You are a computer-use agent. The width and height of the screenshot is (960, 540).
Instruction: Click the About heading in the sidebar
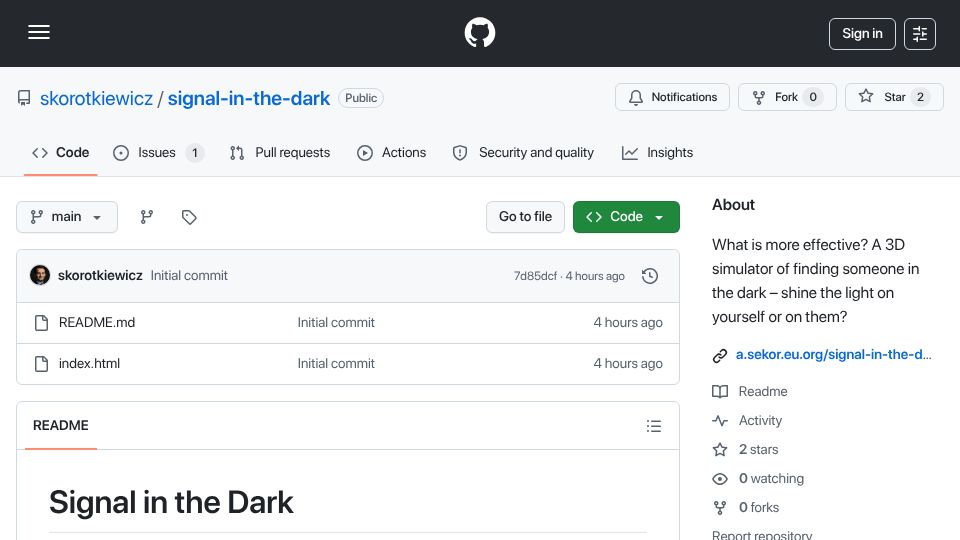coord(733,205)
